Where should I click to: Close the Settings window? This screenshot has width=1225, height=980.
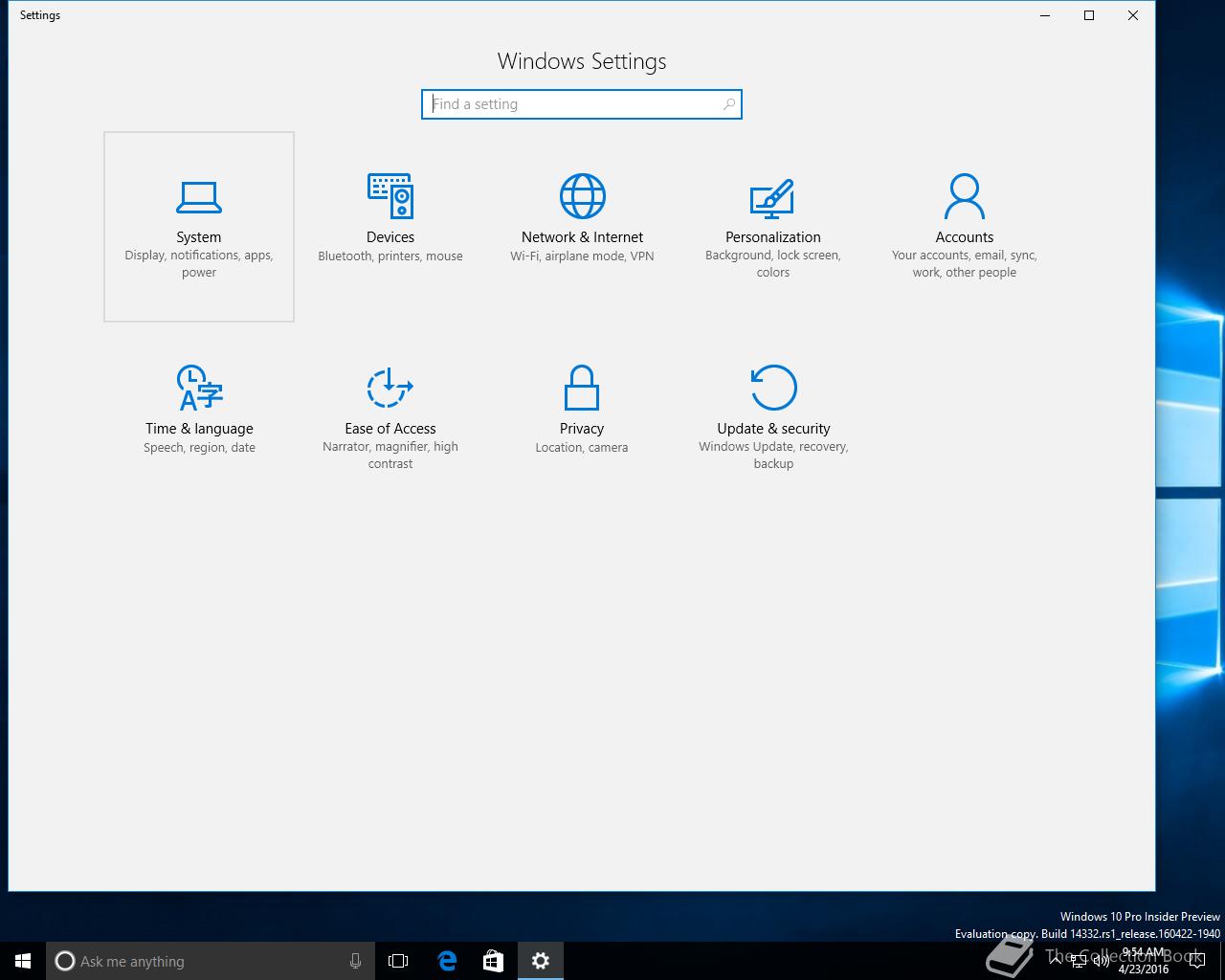coord(1133,15)
